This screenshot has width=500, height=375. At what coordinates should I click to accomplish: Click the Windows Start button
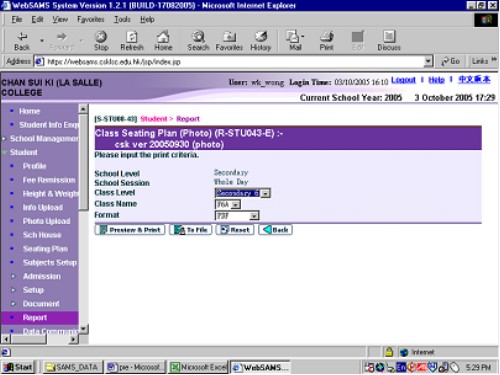click(18, 367)
